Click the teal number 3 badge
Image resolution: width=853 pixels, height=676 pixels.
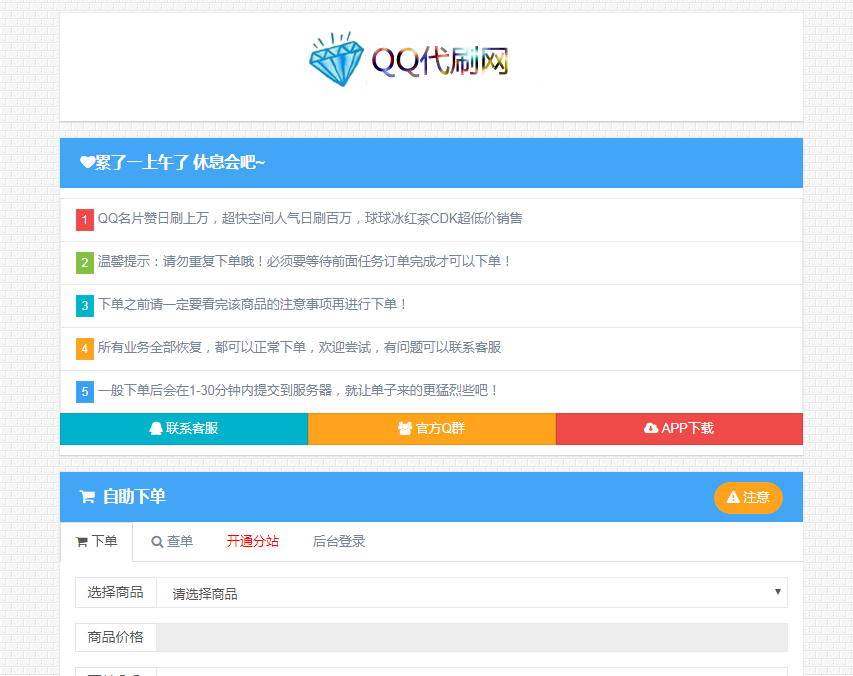tap(85, 306)
